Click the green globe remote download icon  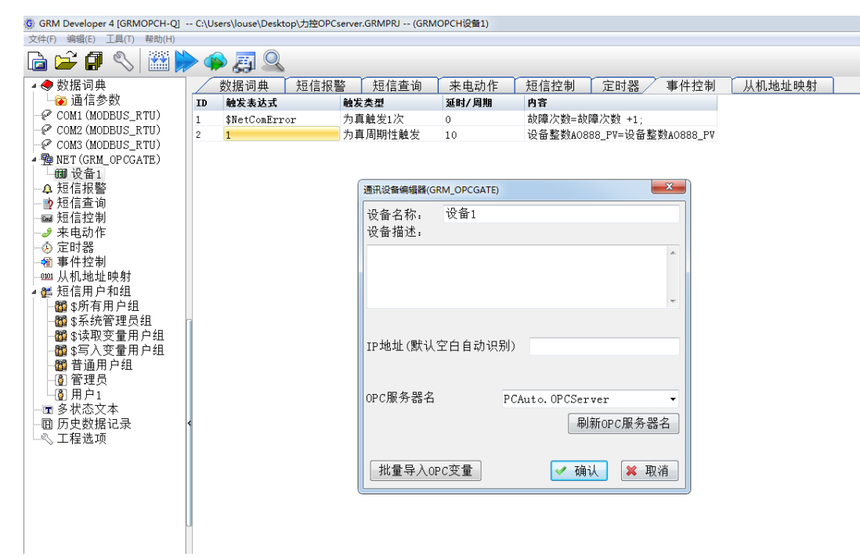click(x=215, y=61)
